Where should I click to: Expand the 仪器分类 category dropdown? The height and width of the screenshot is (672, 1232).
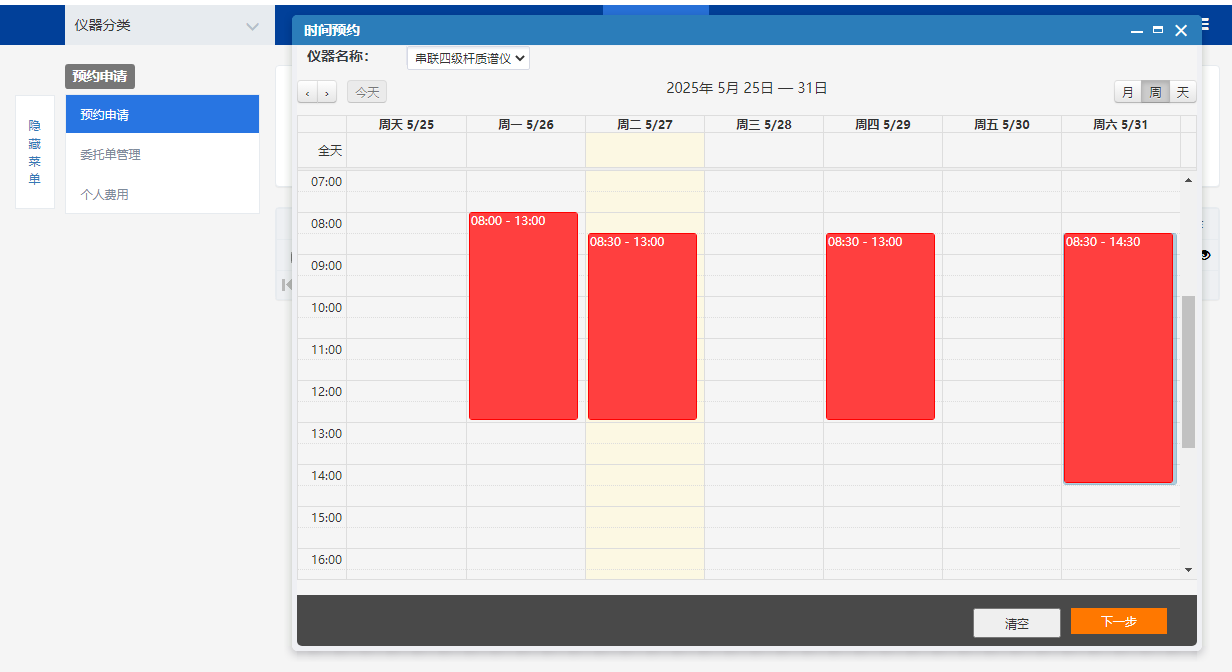tap(252, 26)
